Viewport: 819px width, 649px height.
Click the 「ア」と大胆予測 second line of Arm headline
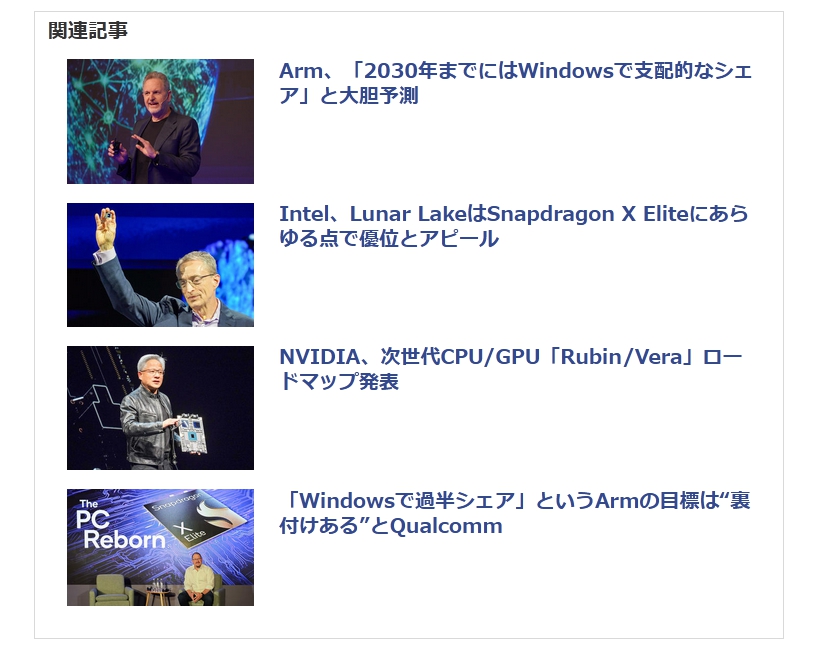pyautogui.click(x=349, y=96)
